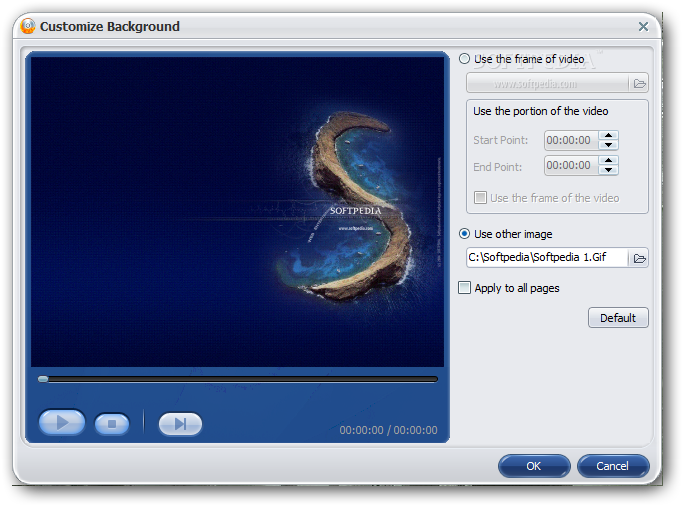
Task: Enable the 'Apply to all pages' checkbox
Action: click(x=464, y=288)
